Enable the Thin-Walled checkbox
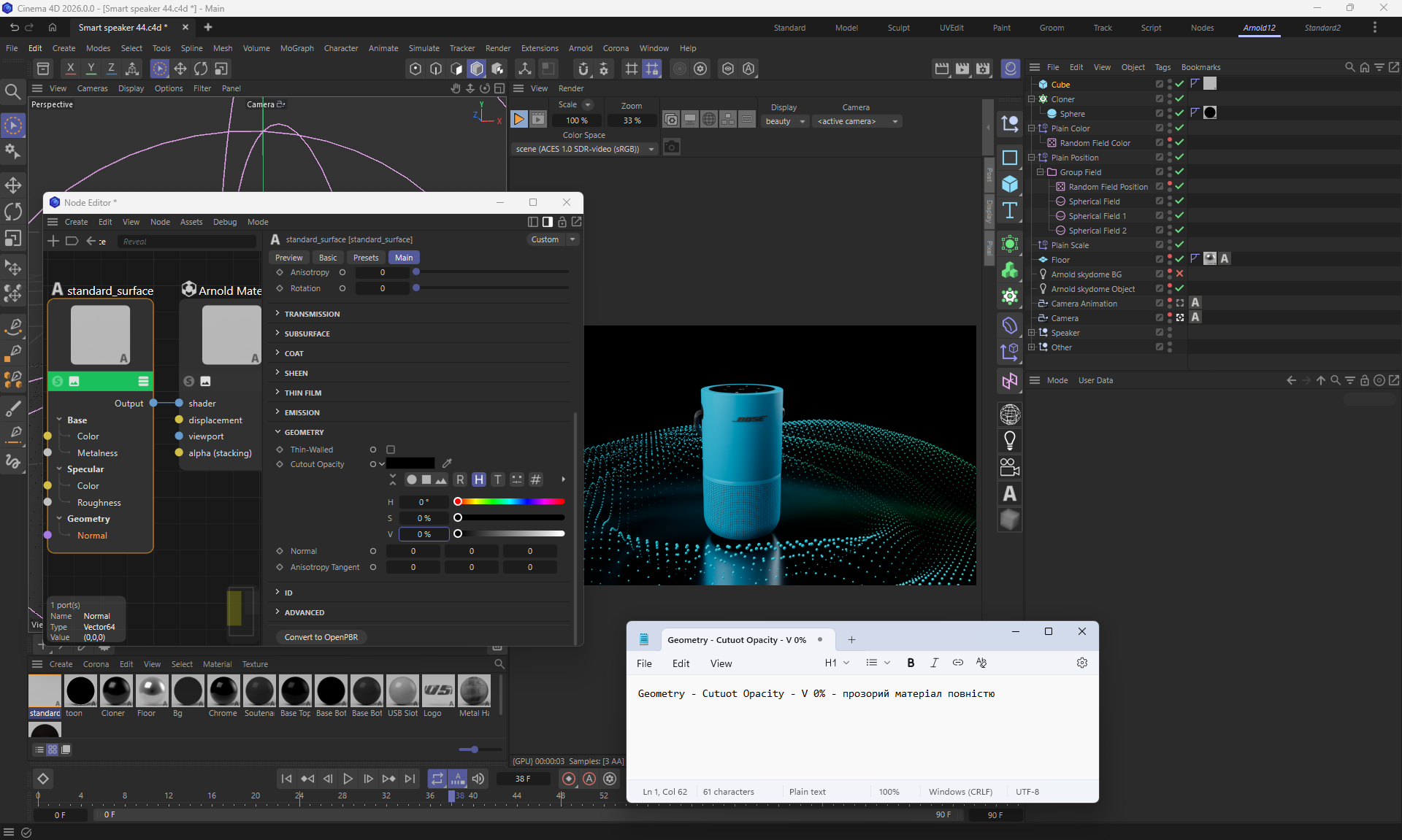 point(391,450)
